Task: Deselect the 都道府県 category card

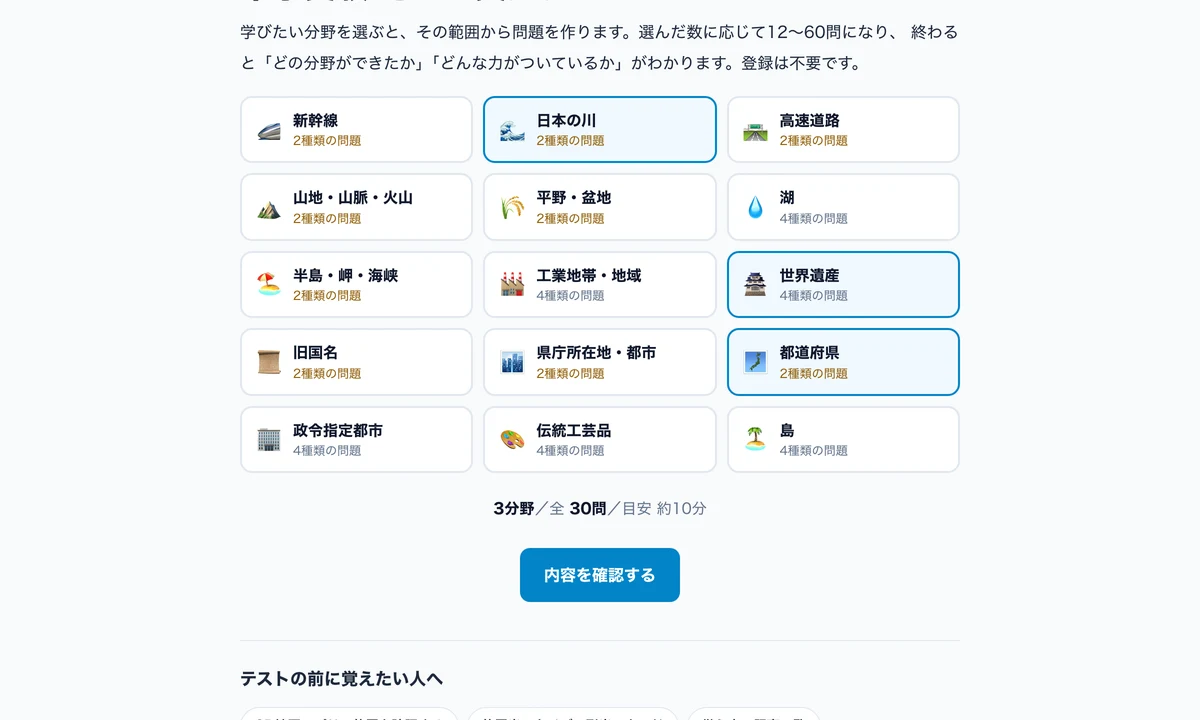Action: 843,362
